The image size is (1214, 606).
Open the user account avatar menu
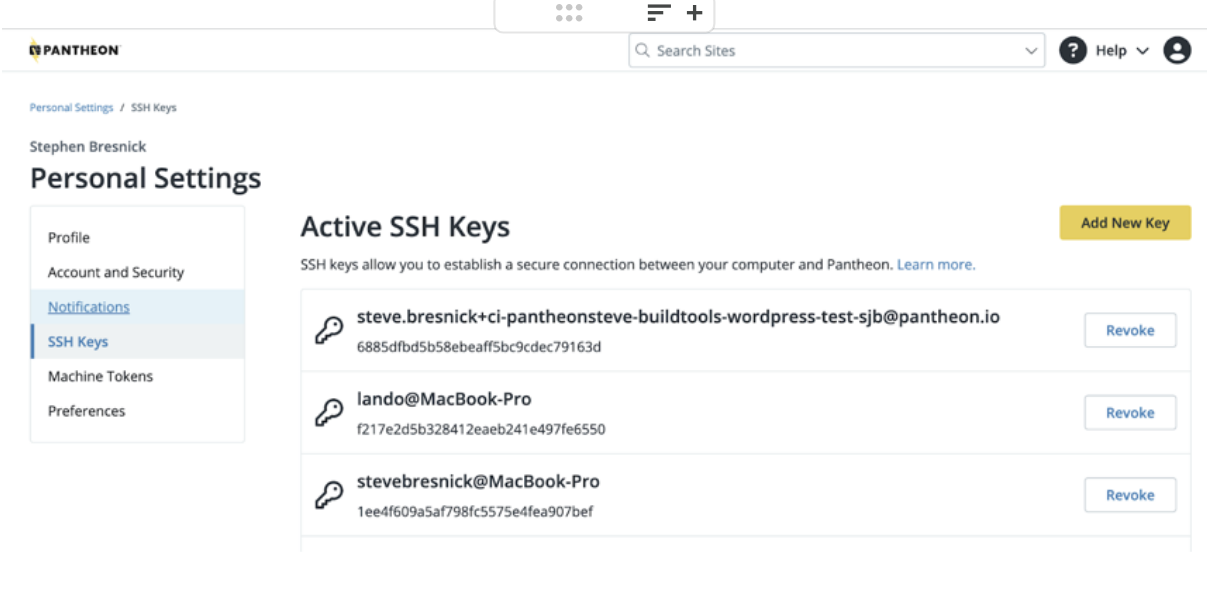tap(1177, 50)
